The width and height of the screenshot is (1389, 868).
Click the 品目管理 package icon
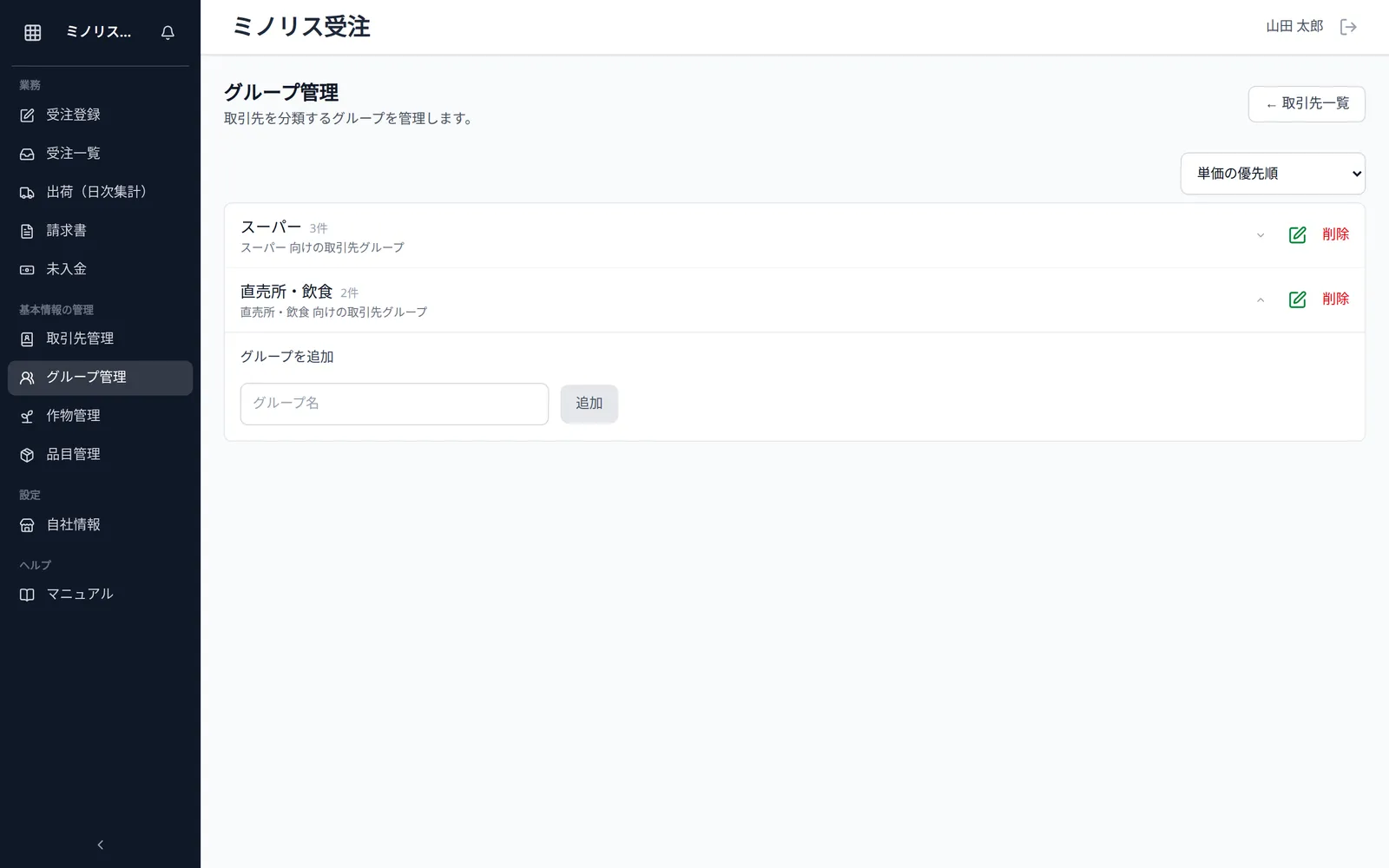click(27, 455)
